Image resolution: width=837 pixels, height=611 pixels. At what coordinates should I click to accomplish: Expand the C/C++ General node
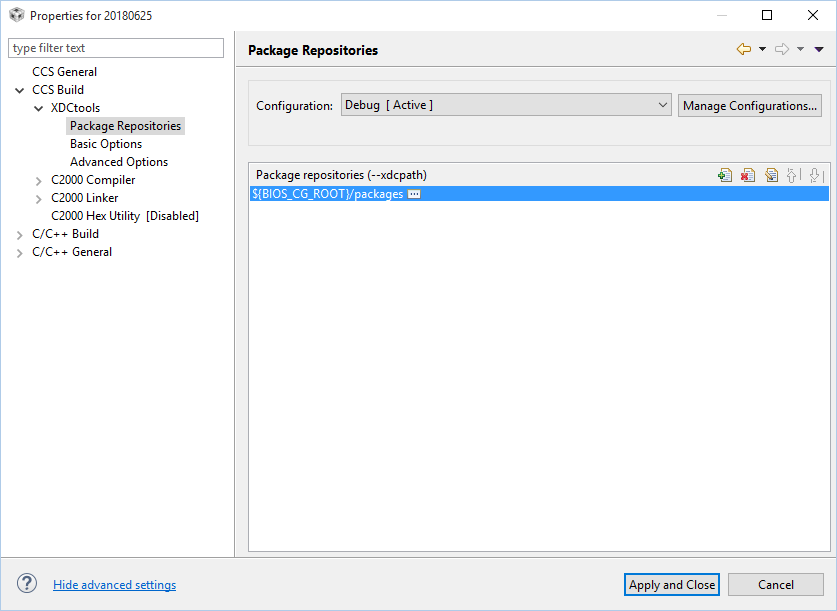click(x=20, y=253)
